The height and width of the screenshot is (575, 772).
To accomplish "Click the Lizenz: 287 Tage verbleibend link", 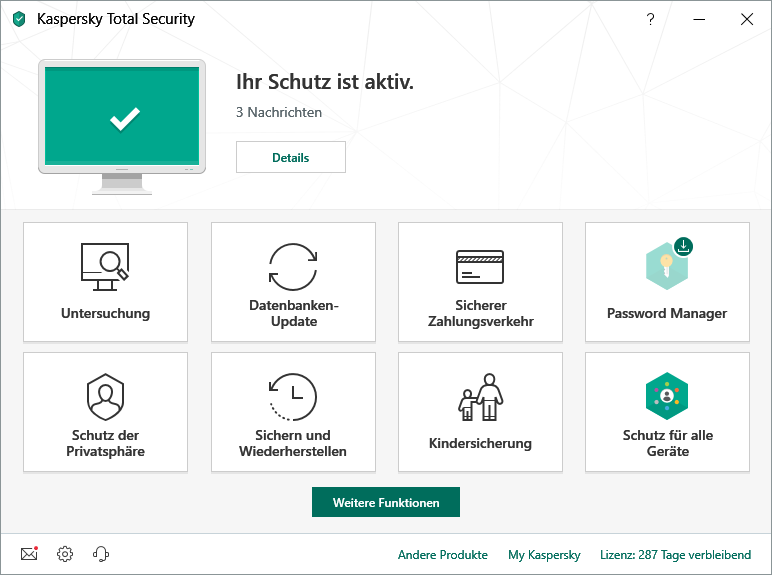I will (x=676, y=555).
